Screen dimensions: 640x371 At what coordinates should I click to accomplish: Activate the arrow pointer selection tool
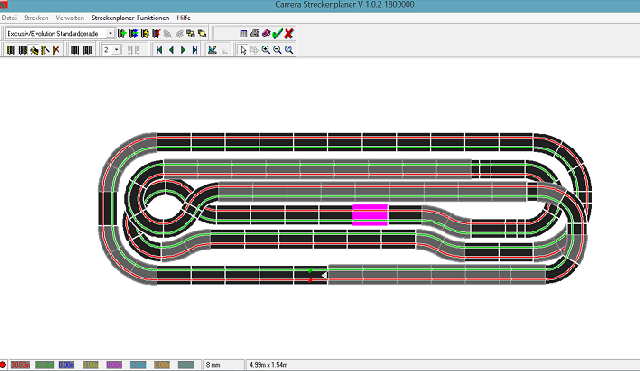(x=243, y=50)
